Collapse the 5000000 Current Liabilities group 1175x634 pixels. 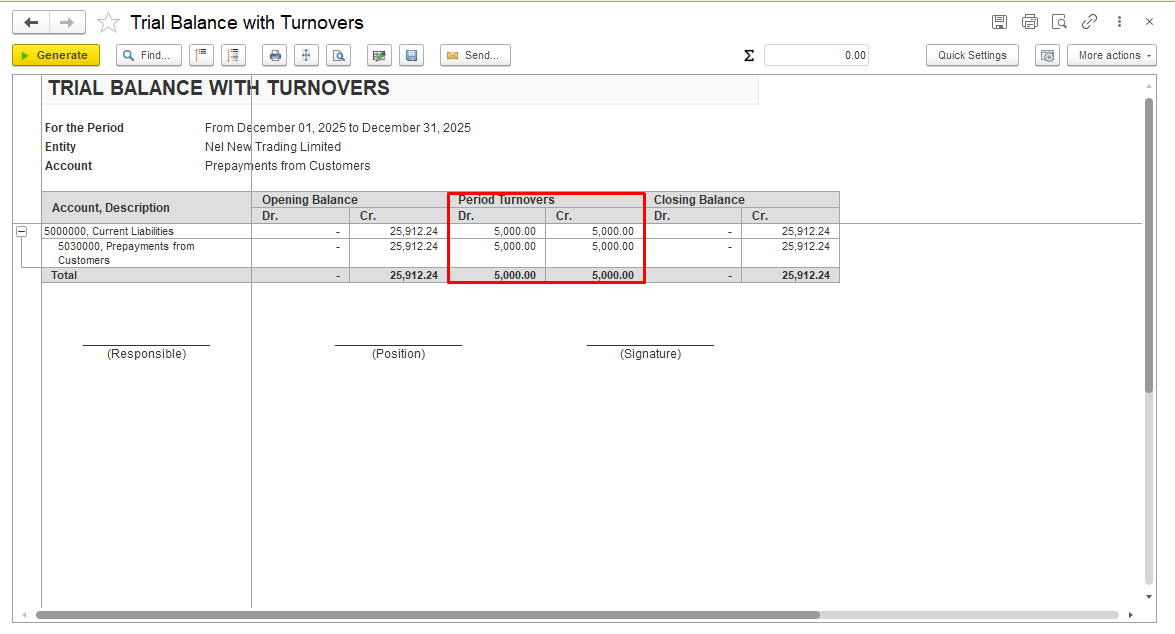click(x=22, y=232)
